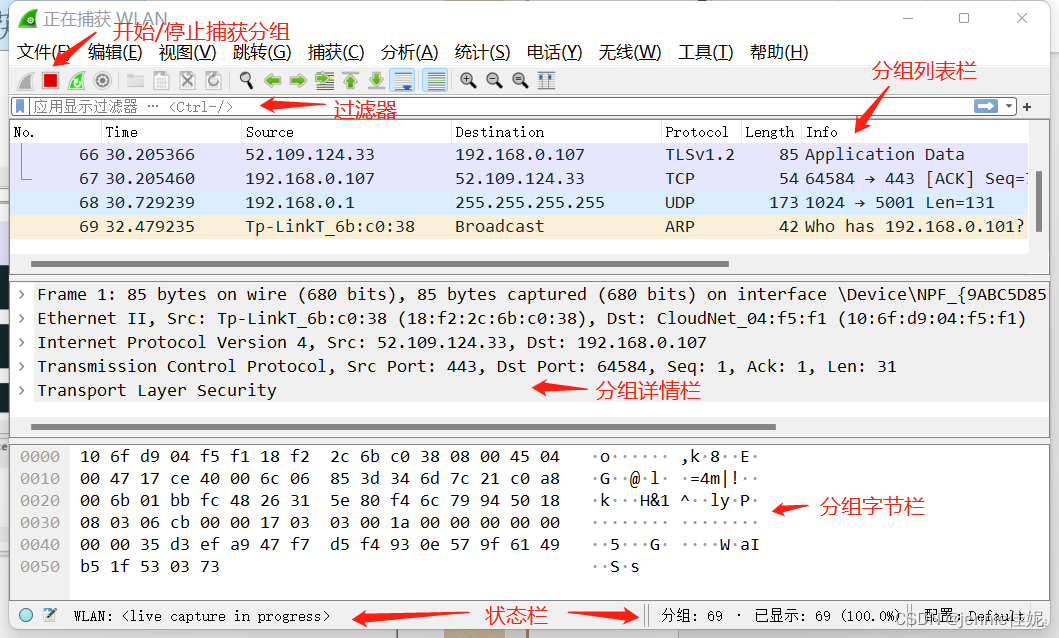
Task: Click hex offset 0050 in the bytes pane
Action: click(40, 566)
